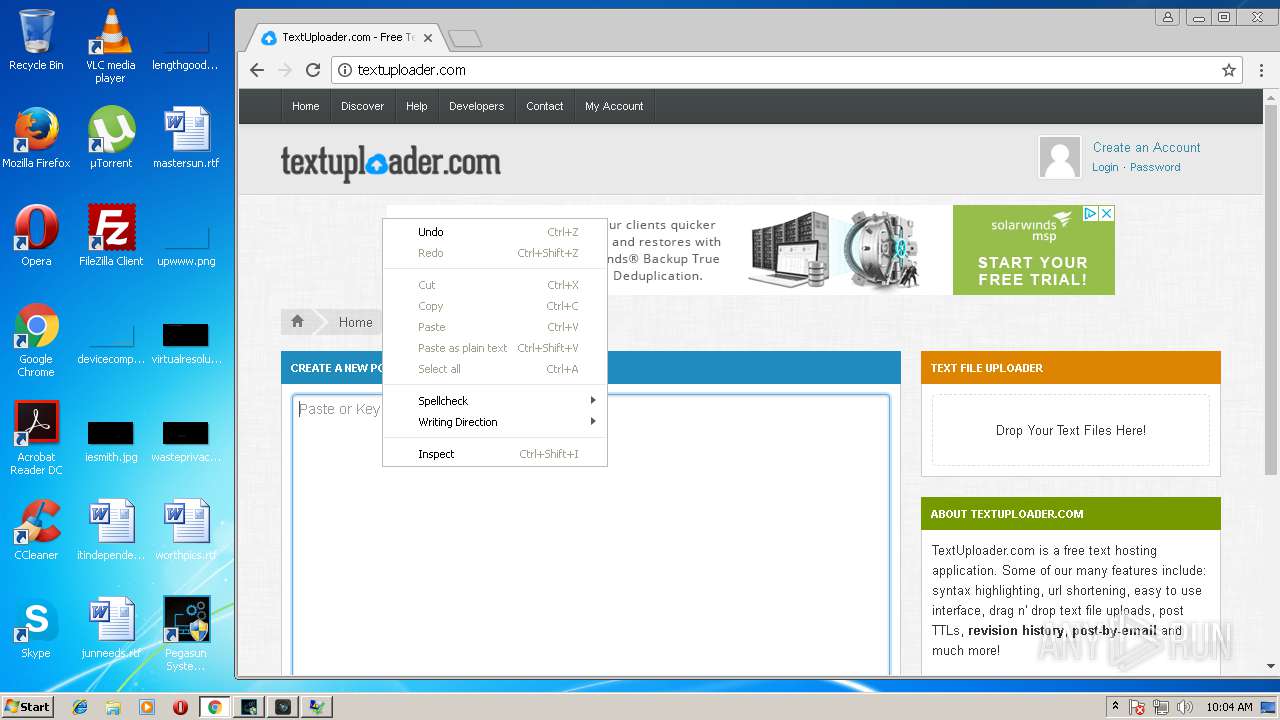Viewport: 1280px width, 720px height.
Task: Open the iesmith.jpg desktop file
Action: click(x=110, y=440)
